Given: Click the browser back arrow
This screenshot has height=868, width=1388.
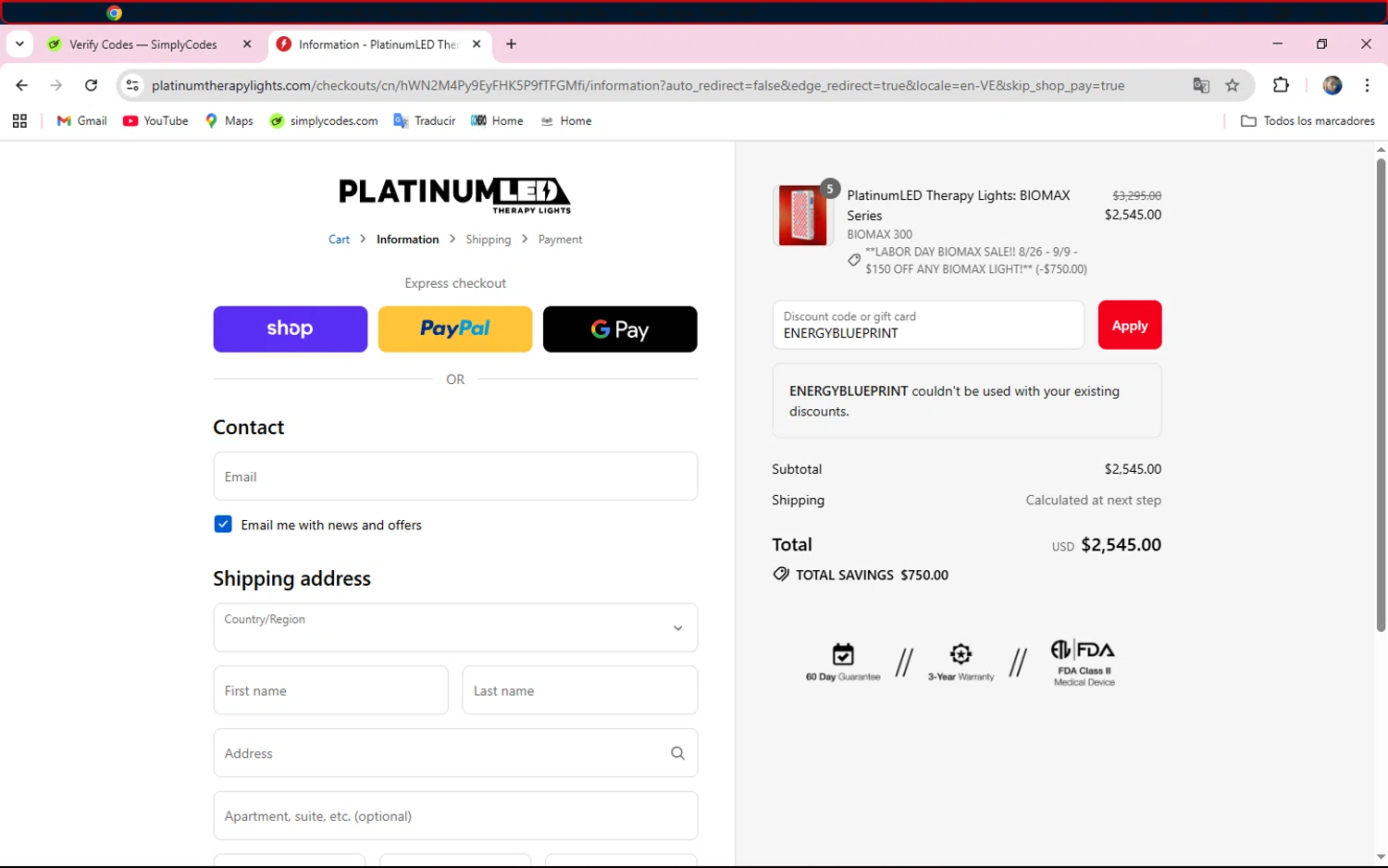Looking at the screenshot, I should point(22,85).
